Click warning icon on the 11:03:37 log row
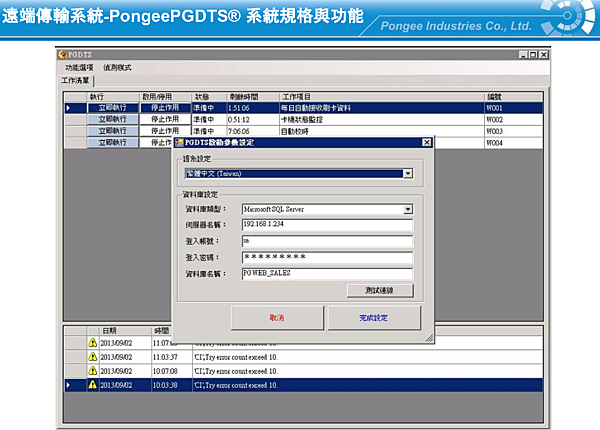600x430 pixels. click(93, 357)
